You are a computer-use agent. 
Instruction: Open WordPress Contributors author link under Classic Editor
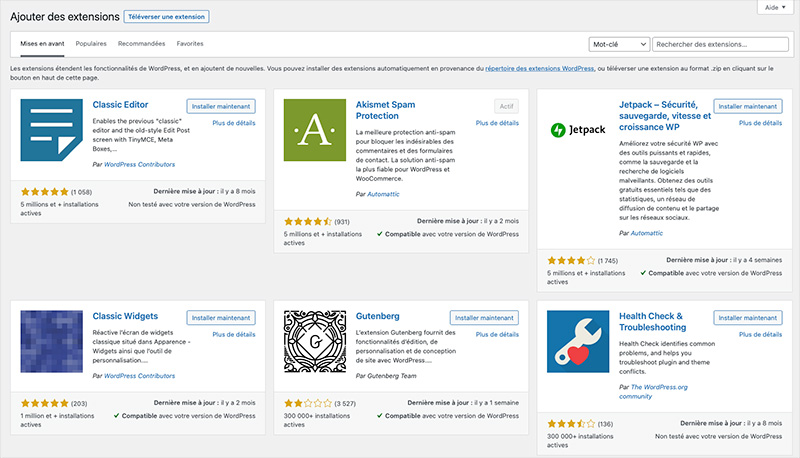click(x=139, y=164)
